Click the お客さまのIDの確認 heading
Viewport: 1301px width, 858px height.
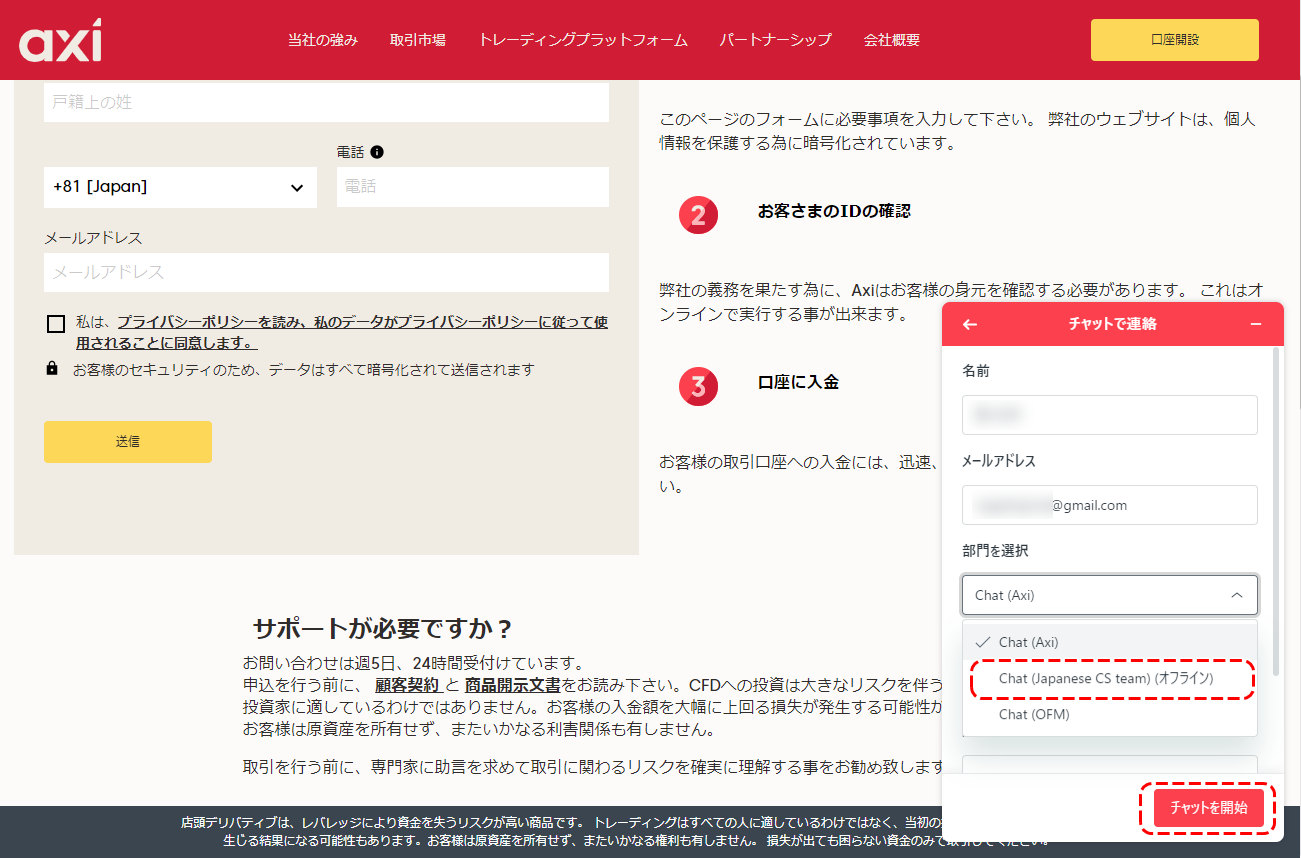[834, 211]
